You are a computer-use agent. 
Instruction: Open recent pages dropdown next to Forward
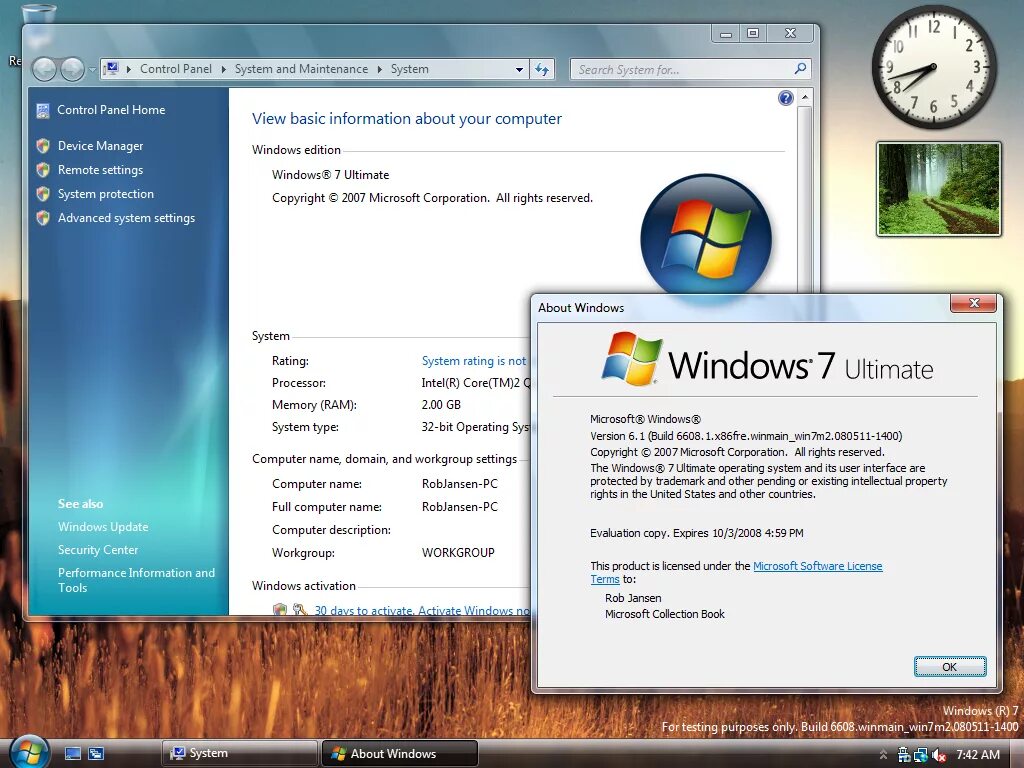92,69
